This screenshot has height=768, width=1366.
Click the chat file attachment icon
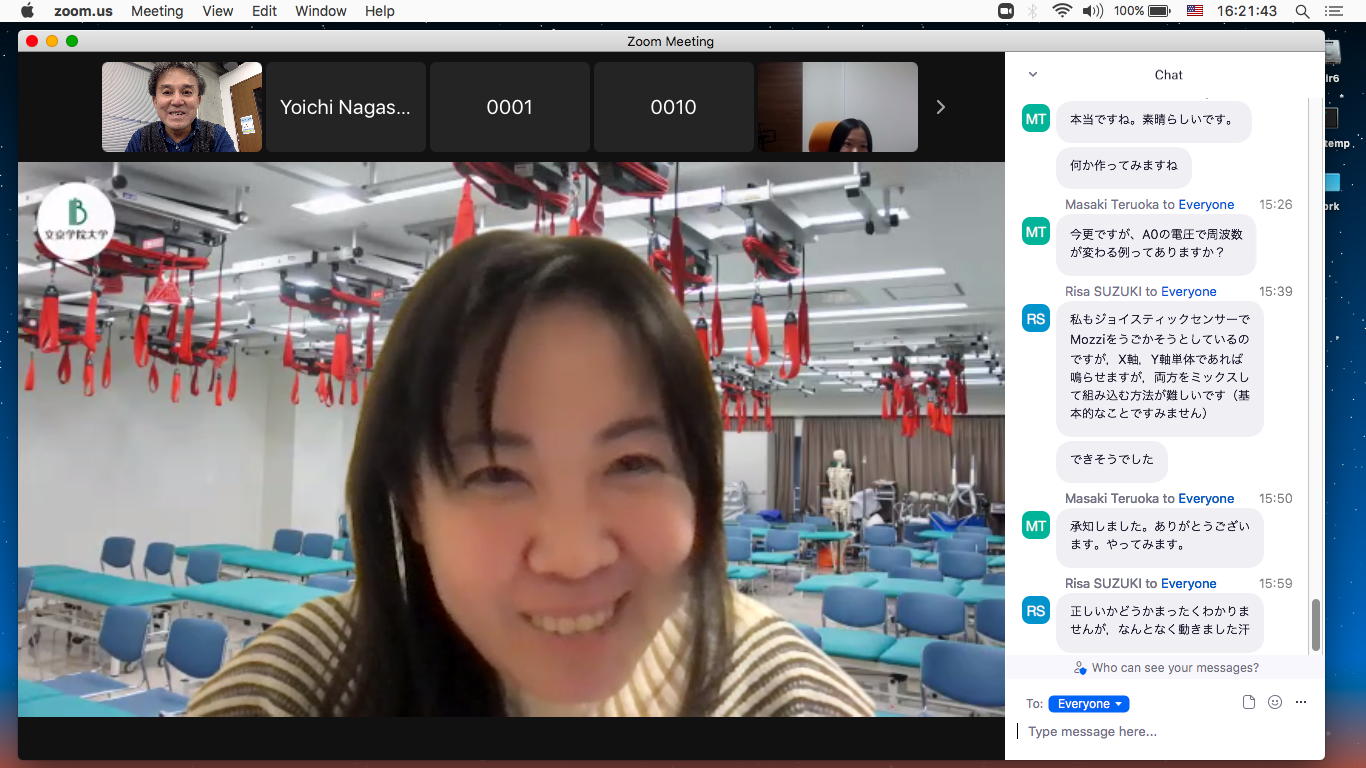(1249, 703)
